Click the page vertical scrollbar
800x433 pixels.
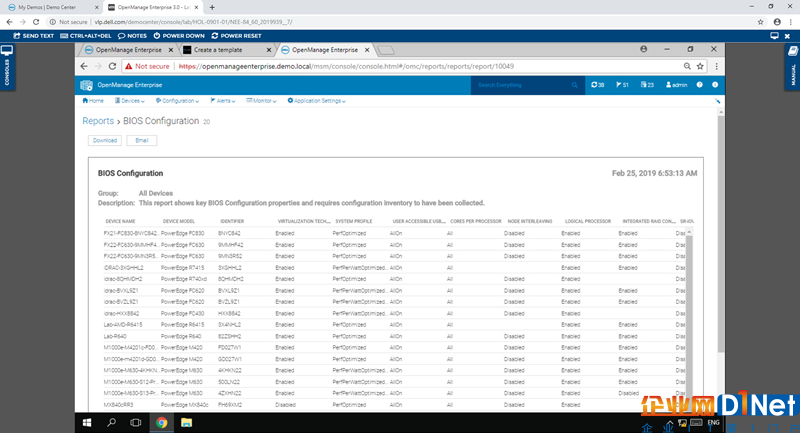[x=720, y=234]
